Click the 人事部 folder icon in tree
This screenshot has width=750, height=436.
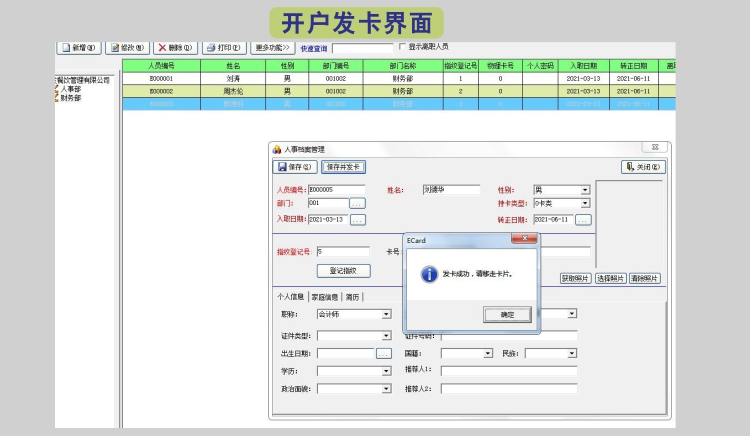(x=56, y=89)
